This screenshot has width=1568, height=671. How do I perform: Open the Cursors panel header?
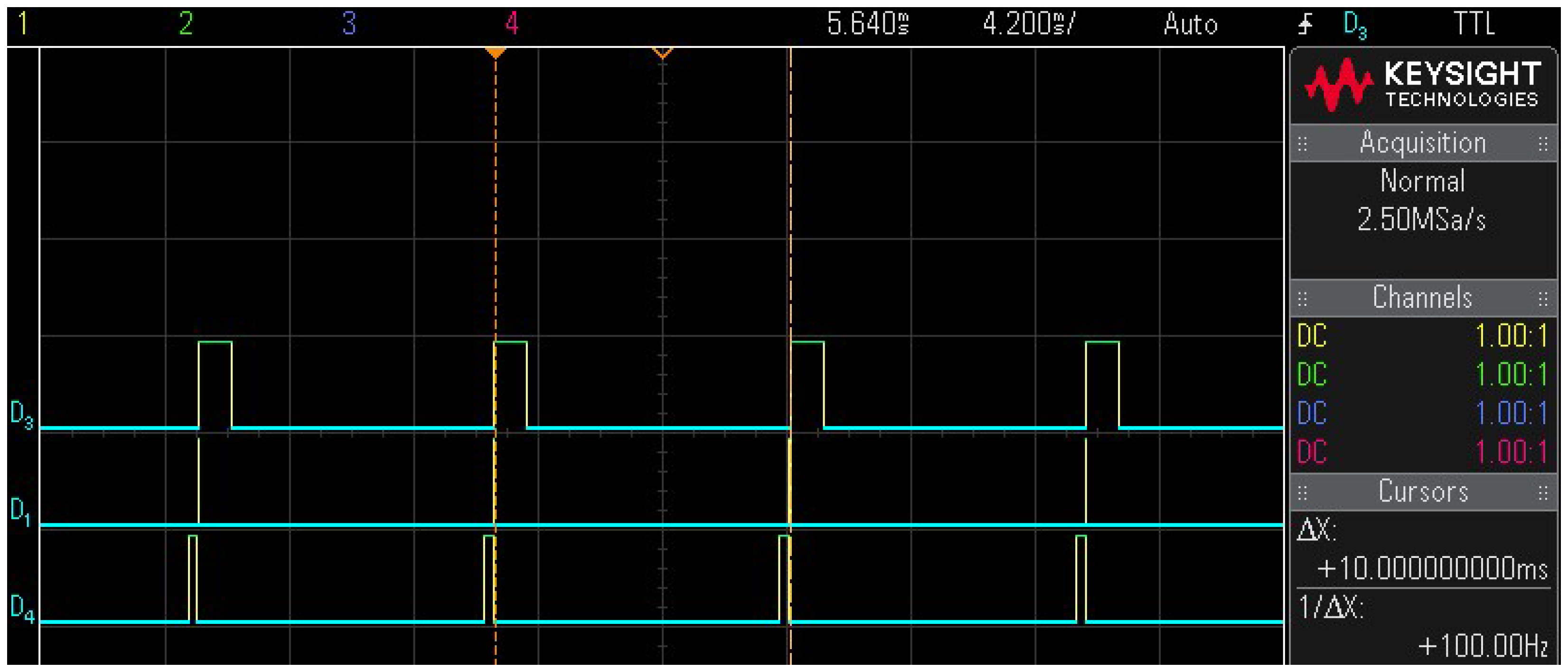(1423, 491)
